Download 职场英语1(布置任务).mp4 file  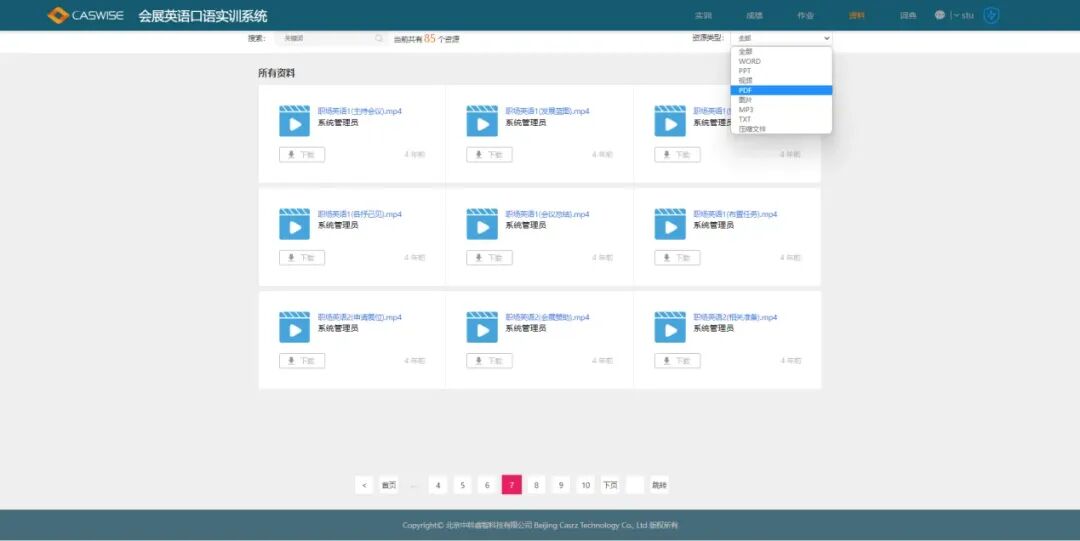(677, 258)
